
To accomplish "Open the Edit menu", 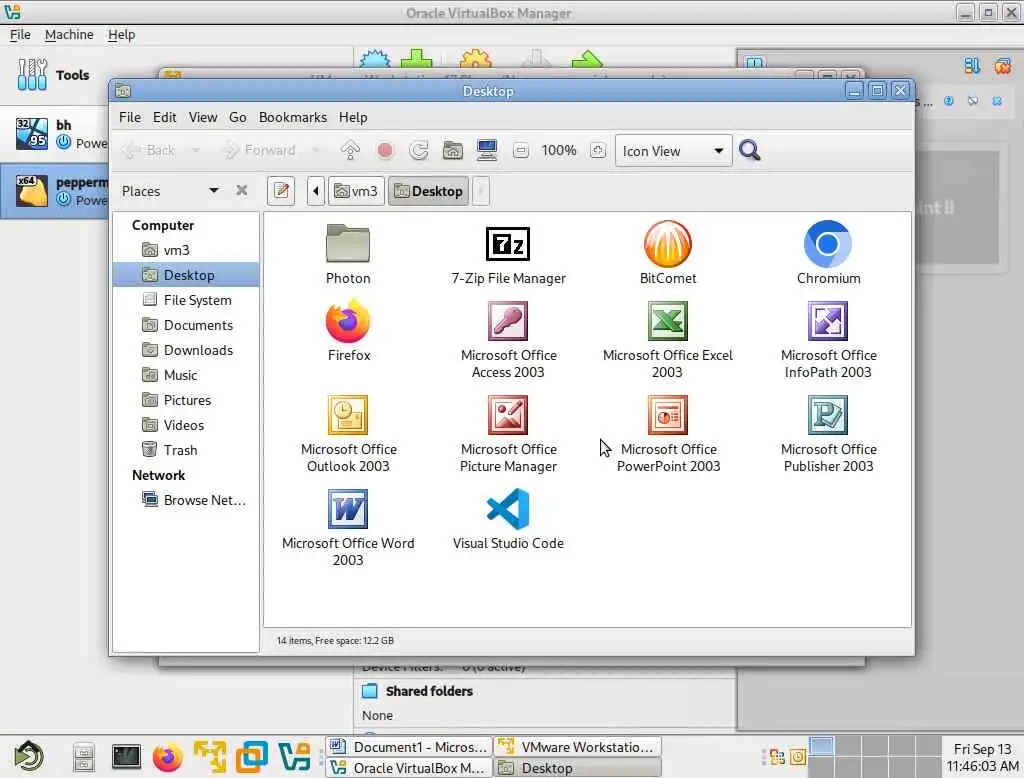I will tap(165, 118).
